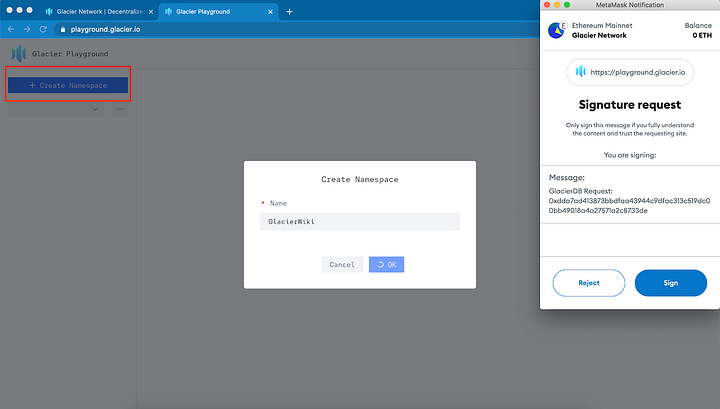Click the Glacier Network account name
720x409 pixels.
[599, 35]
